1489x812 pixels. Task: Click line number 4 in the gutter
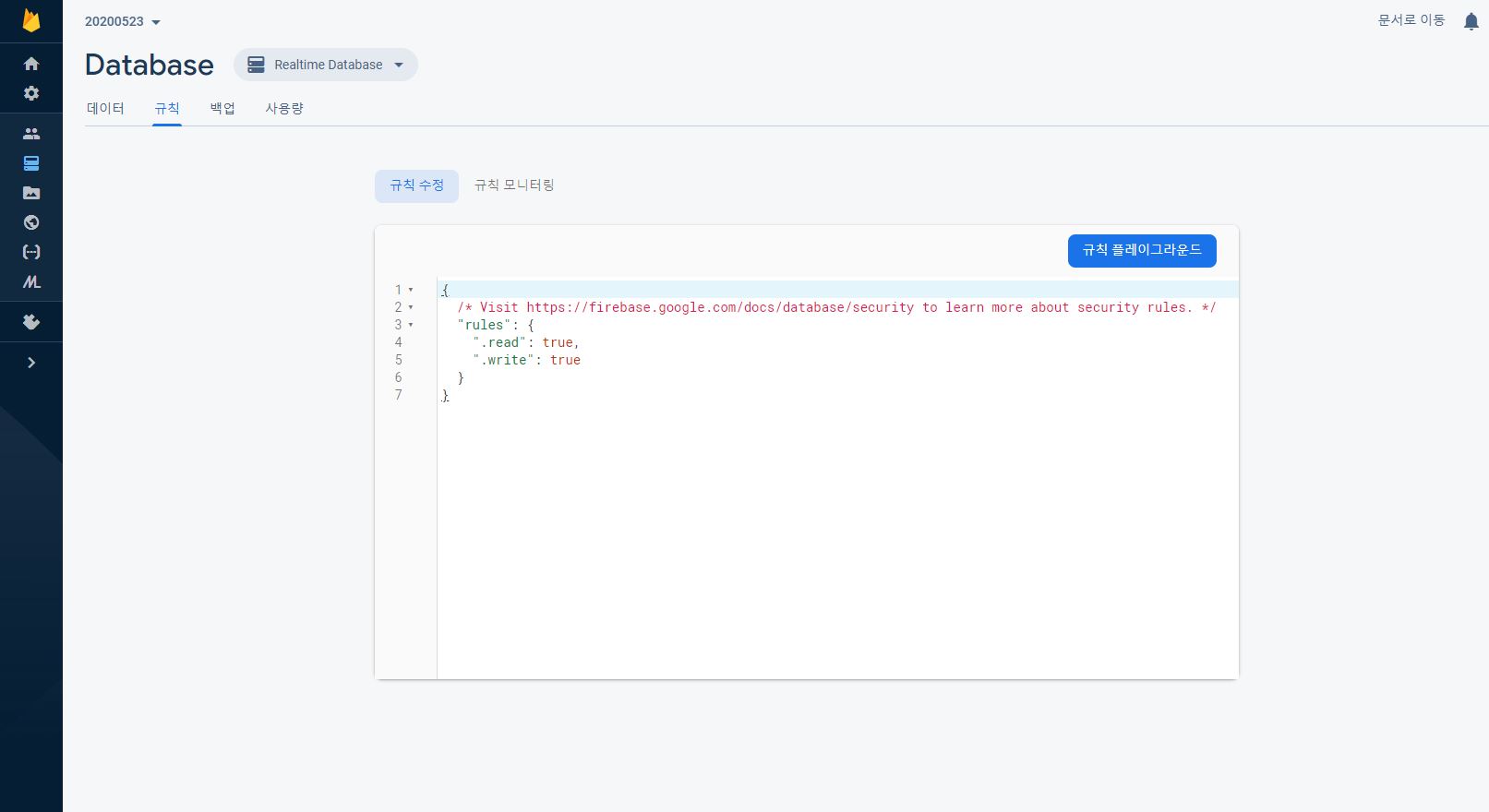399,342
